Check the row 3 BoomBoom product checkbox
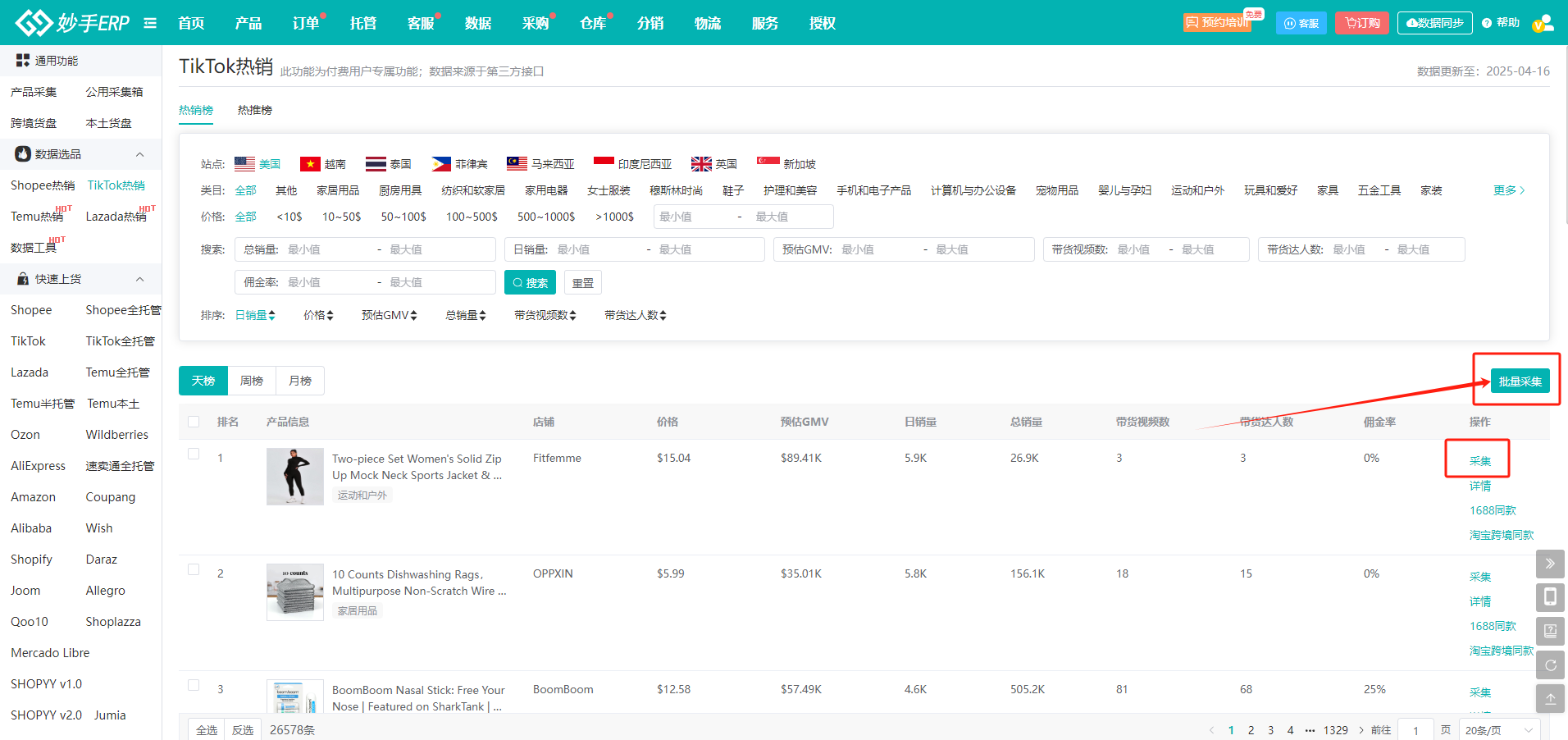Image resolution: width=1568 pixels, height=740 pixels. coord(194,685)
